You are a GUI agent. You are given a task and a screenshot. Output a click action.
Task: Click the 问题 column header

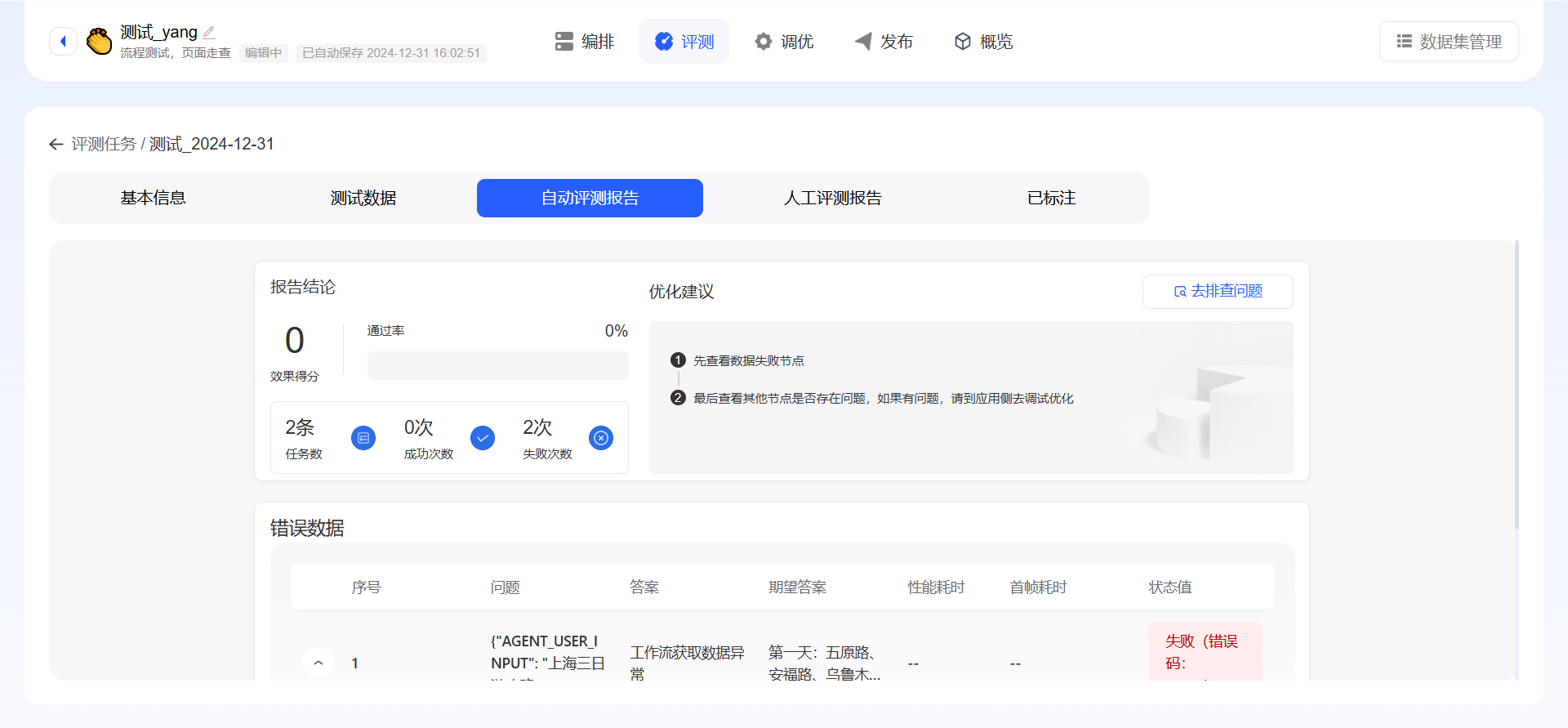coord(506,587)
